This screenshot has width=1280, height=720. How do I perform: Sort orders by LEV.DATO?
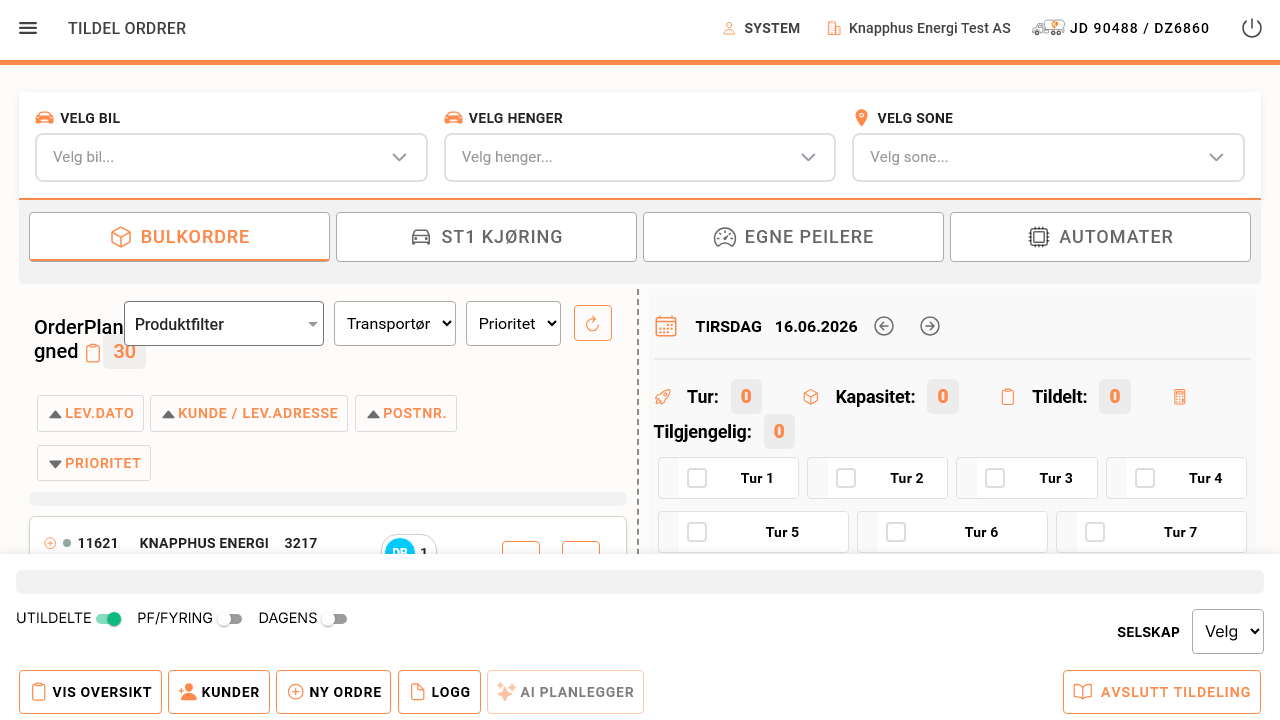[x=91, y=413]
